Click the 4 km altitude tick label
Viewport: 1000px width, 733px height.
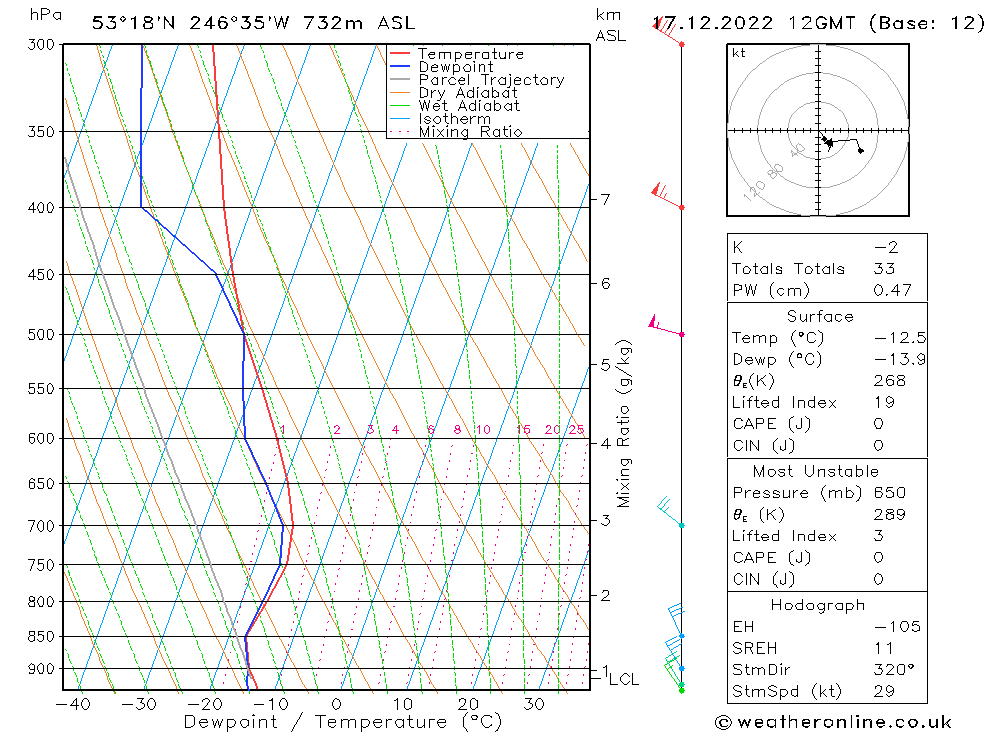click(x=605, y=443)
